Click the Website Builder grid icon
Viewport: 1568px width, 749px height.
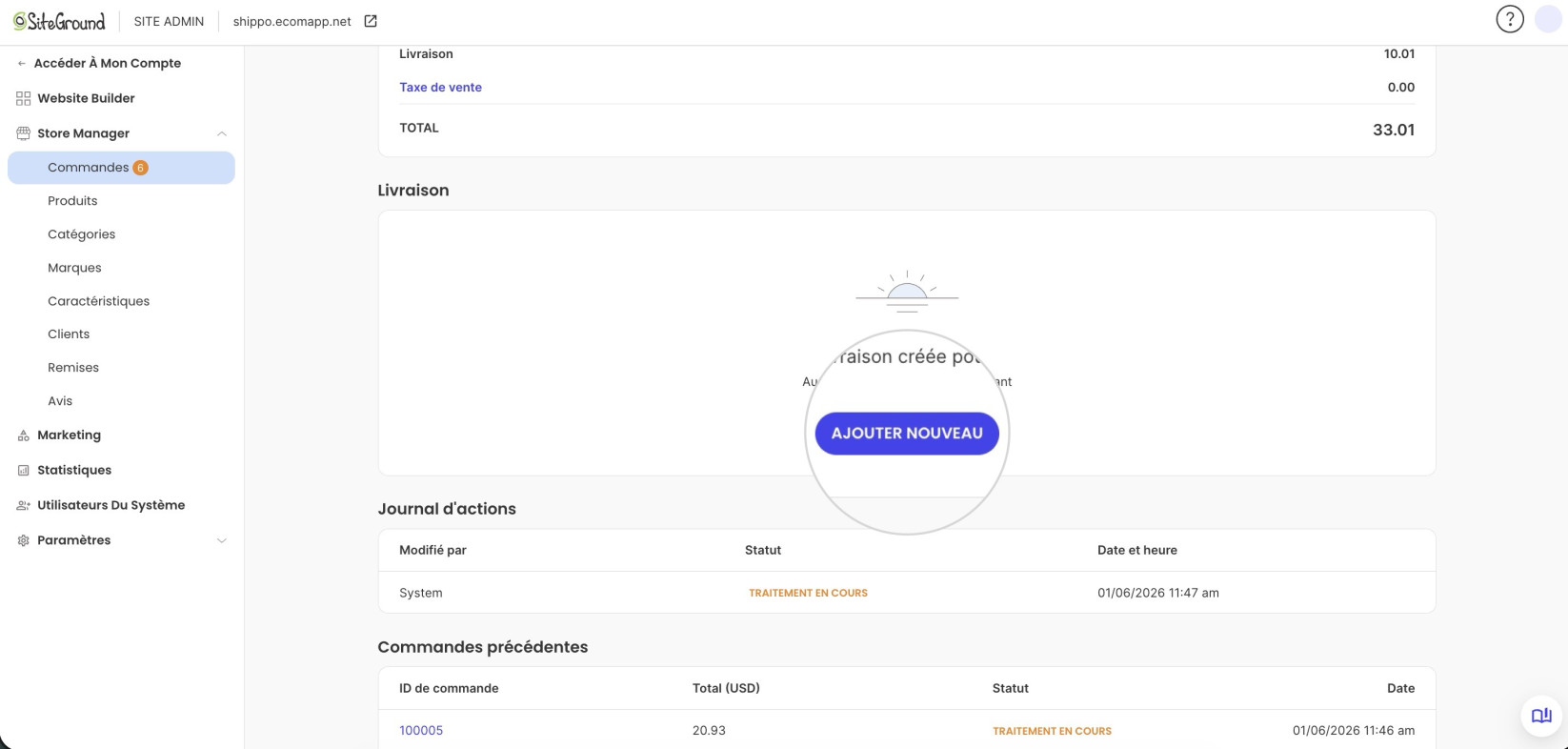pos(23,98)
